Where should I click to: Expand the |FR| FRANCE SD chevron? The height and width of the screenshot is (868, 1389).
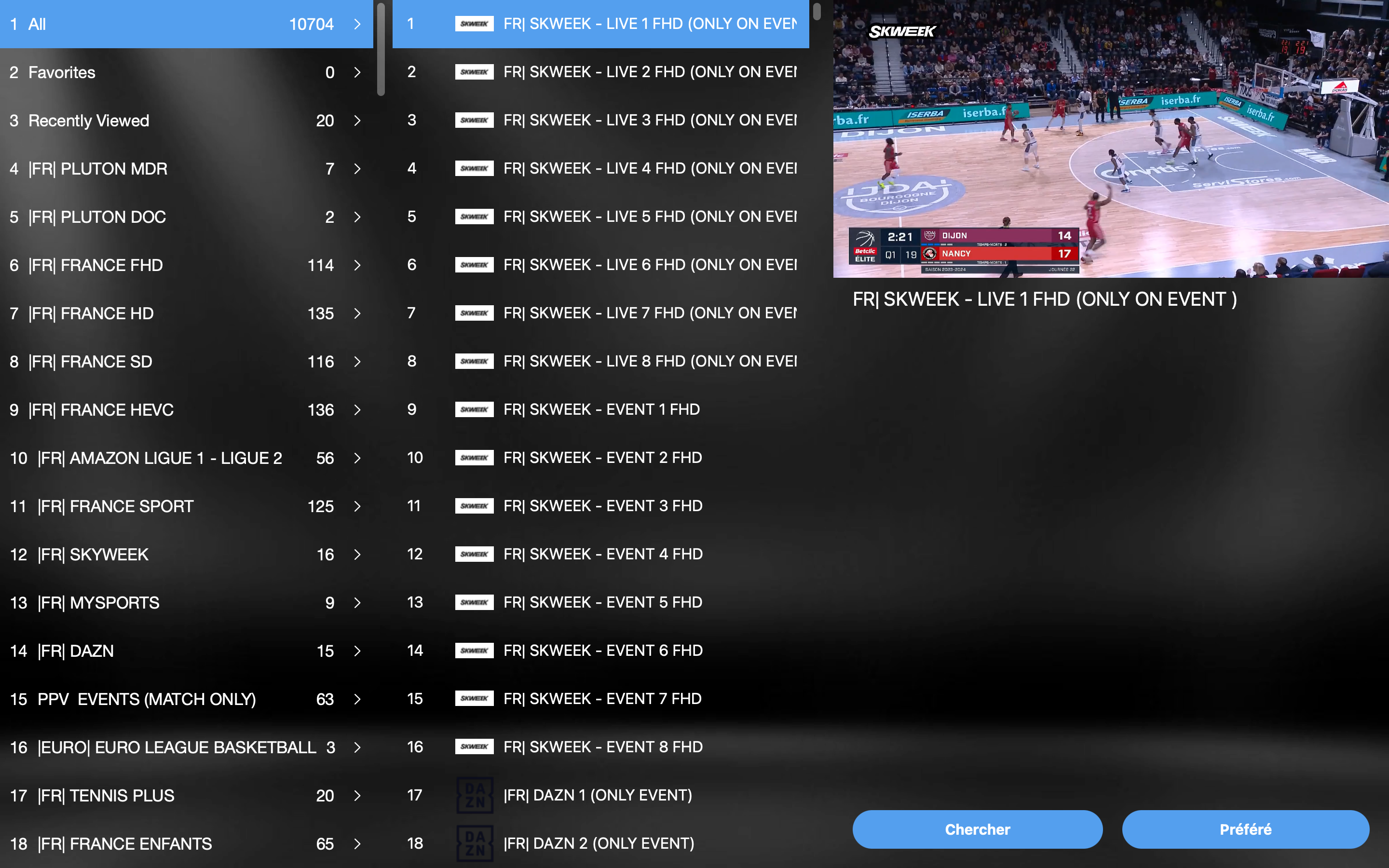pos(357,362)
